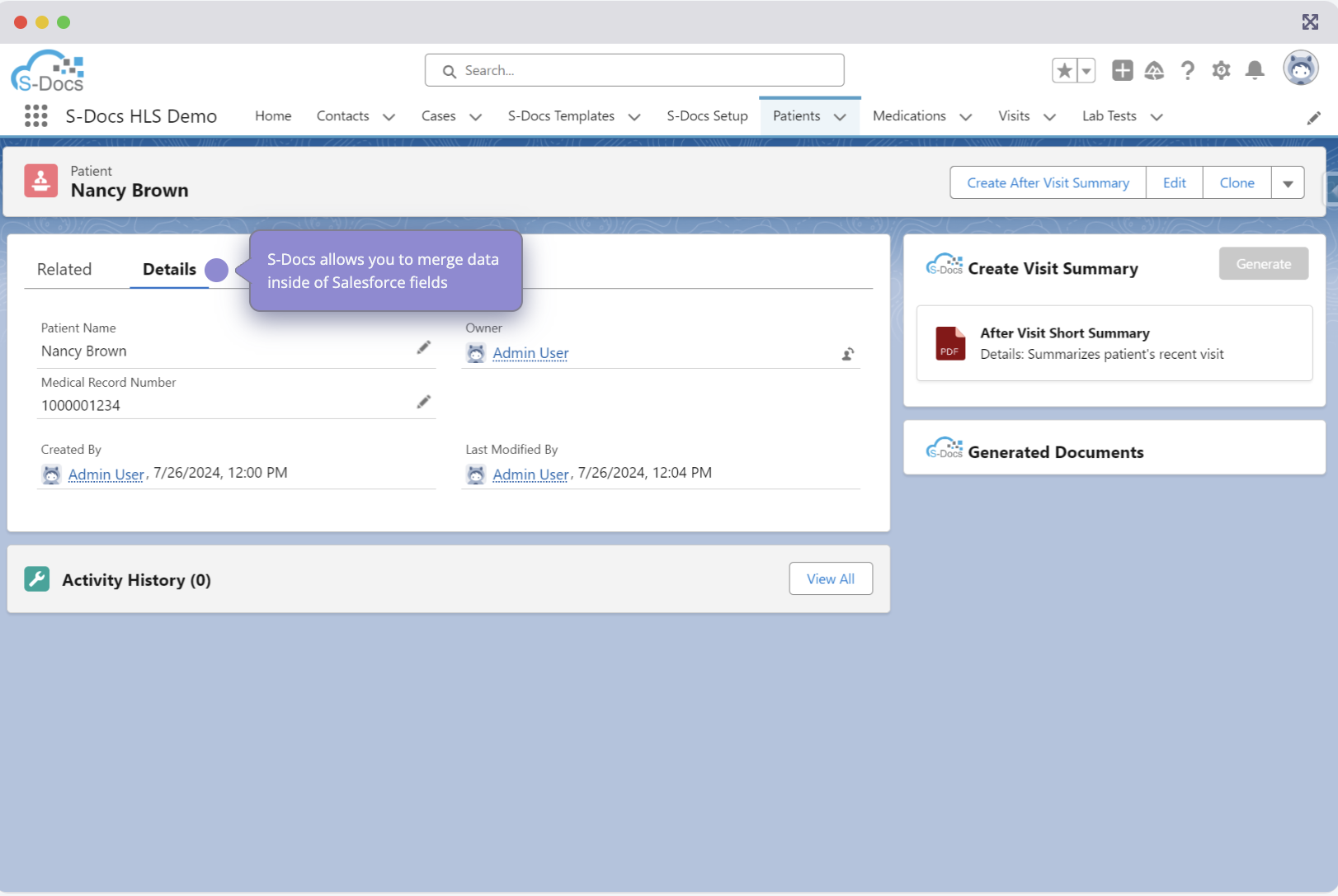This screenshot has width=1338, height=896.
Task: Click the Favorites star icon
Action: pyautogui.click(x=1064, y=71)
